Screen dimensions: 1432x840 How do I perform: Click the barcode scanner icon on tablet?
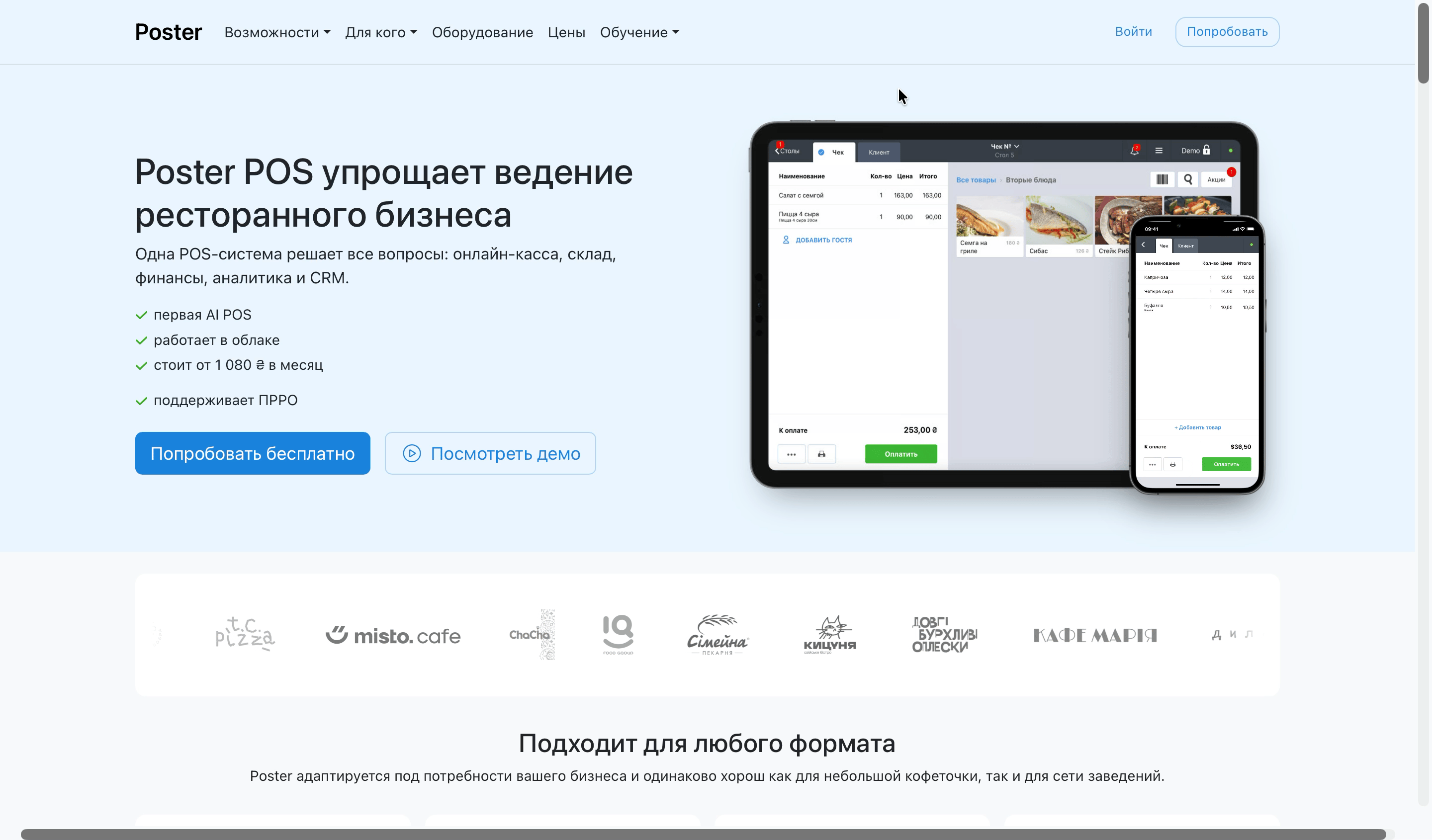[1162, 179]
